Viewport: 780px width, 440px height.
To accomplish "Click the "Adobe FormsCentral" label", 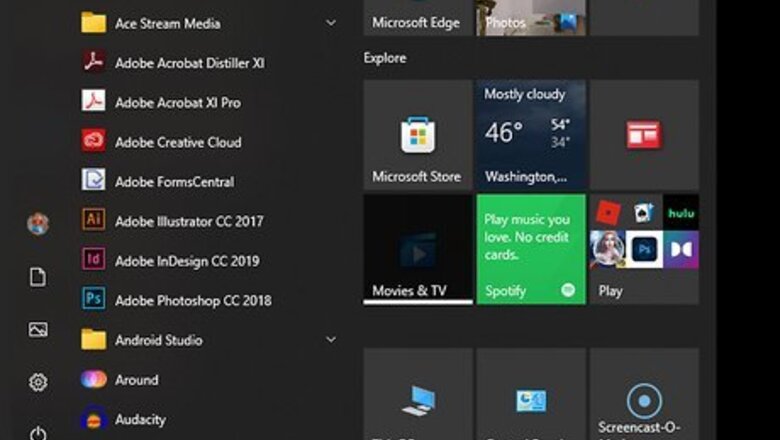I will click(x=175, y=182).
